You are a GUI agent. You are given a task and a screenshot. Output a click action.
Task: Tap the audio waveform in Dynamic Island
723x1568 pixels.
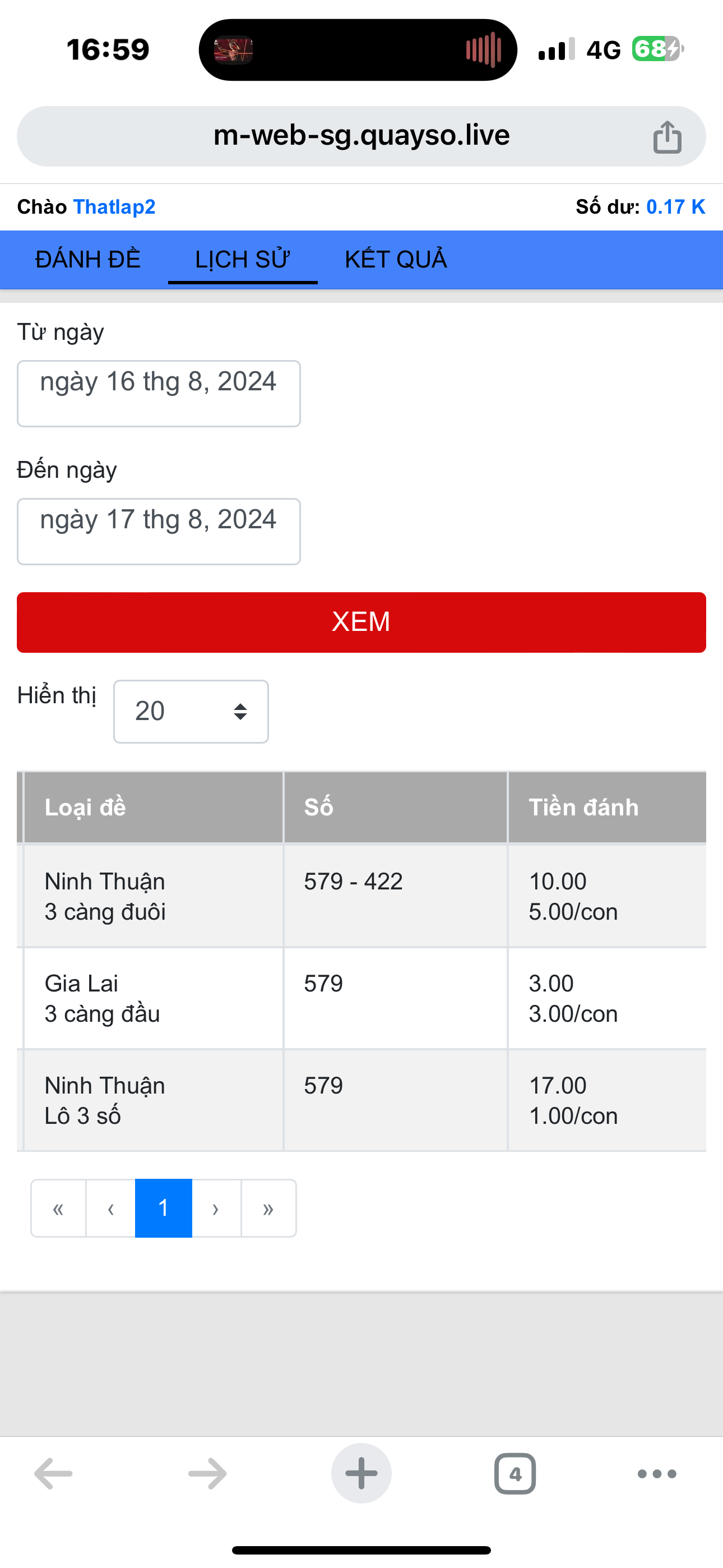click(483, 50)
